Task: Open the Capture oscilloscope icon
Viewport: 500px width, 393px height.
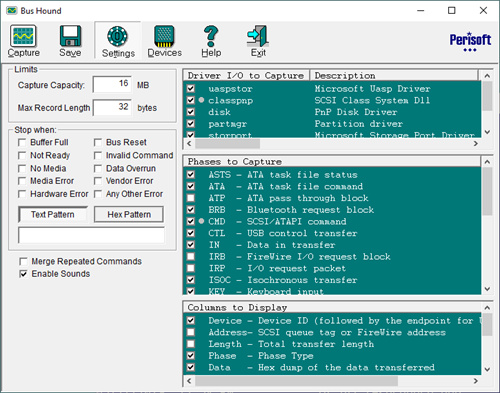Action: click(23, 36)
